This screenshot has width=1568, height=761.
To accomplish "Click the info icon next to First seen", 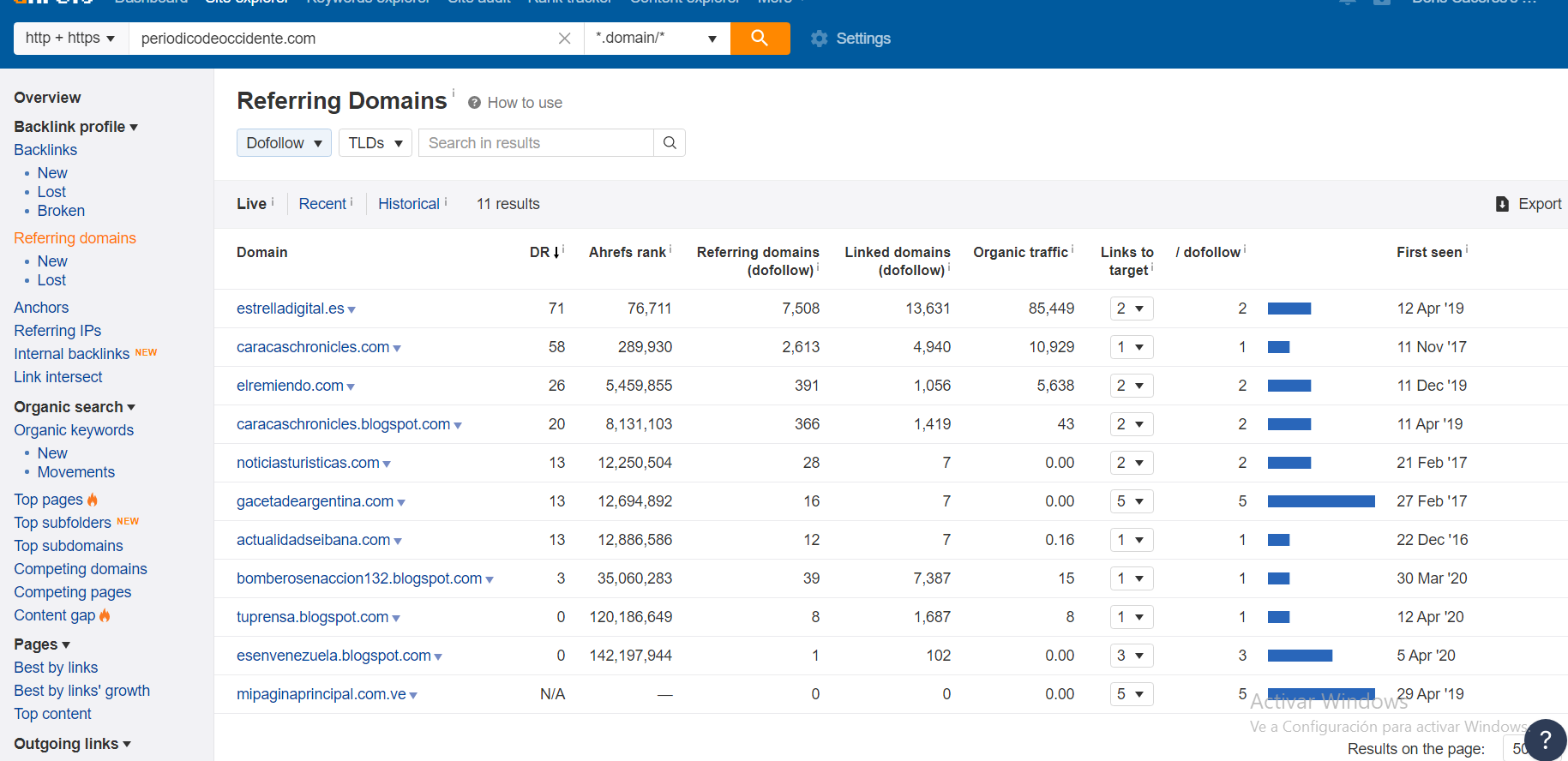I will (1467, 249).
